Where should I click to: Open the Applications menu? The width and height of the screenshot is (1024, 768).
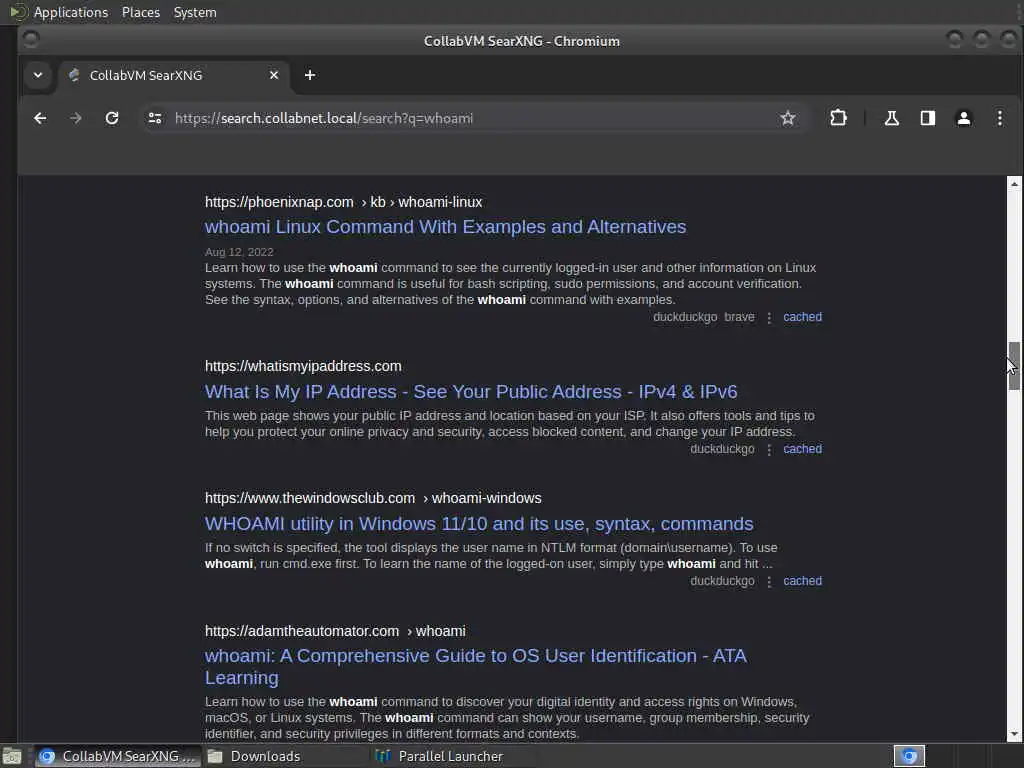[71, 12]
